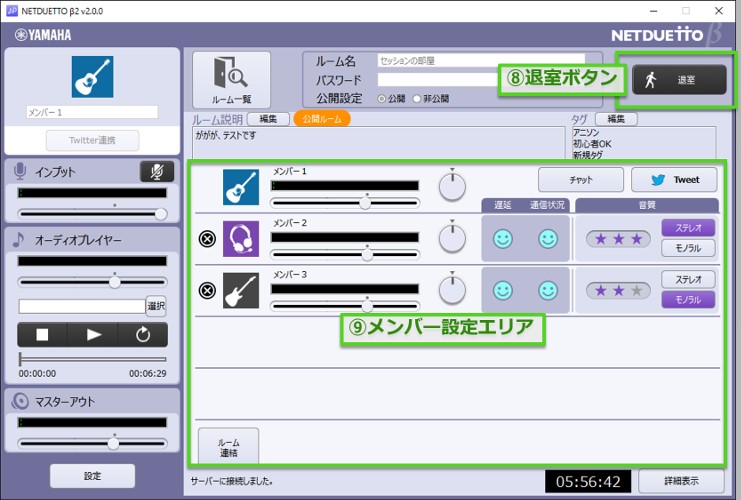Click メンバー3 connection status smiley
This screenshot has height=500, width=741.
[x=548, y=291]
